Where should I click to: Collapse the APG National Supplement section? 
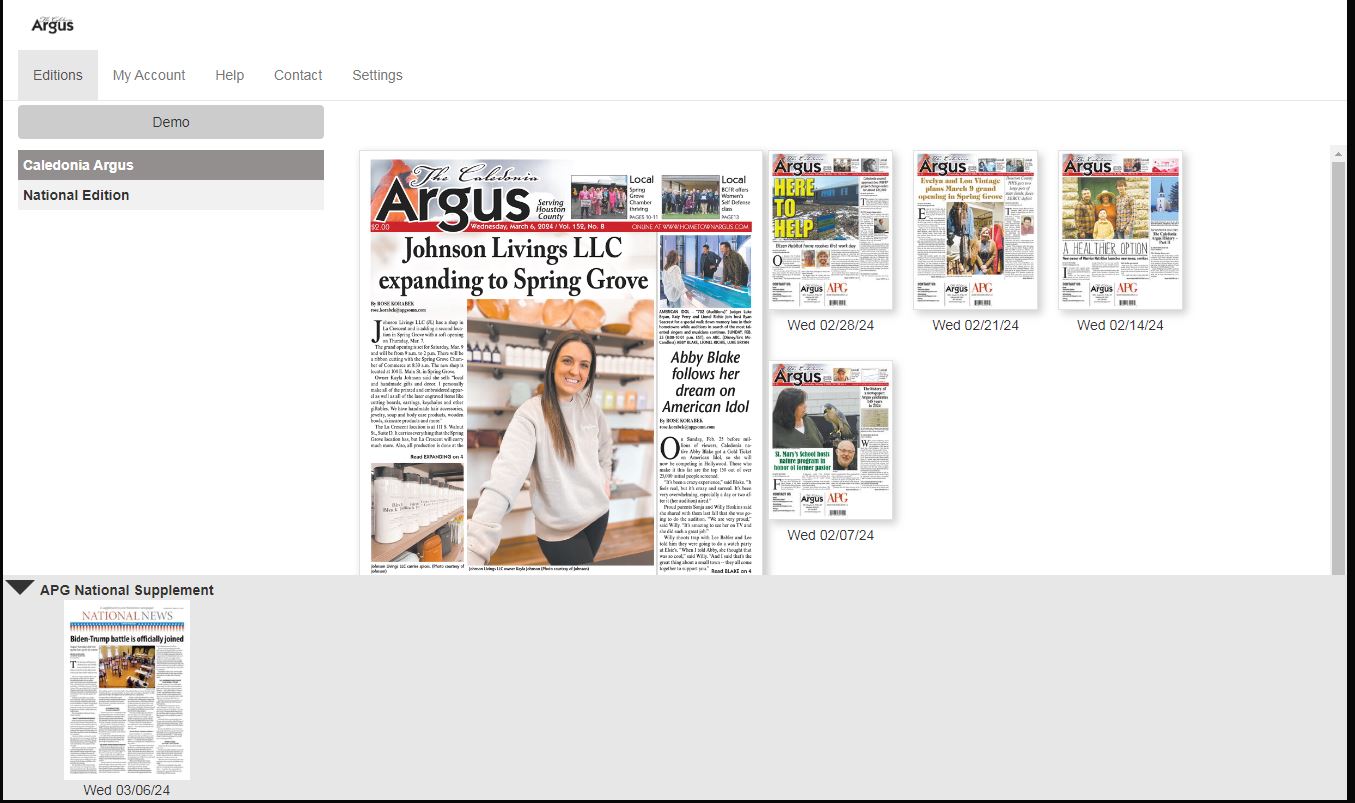pyautogui.click(x=19, y=588)
